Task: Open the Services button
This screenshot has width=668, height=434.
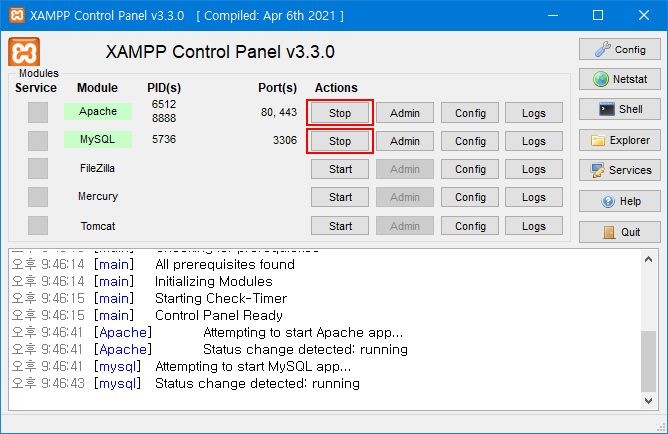Action: pyautogui.click(x=619, y=170)
